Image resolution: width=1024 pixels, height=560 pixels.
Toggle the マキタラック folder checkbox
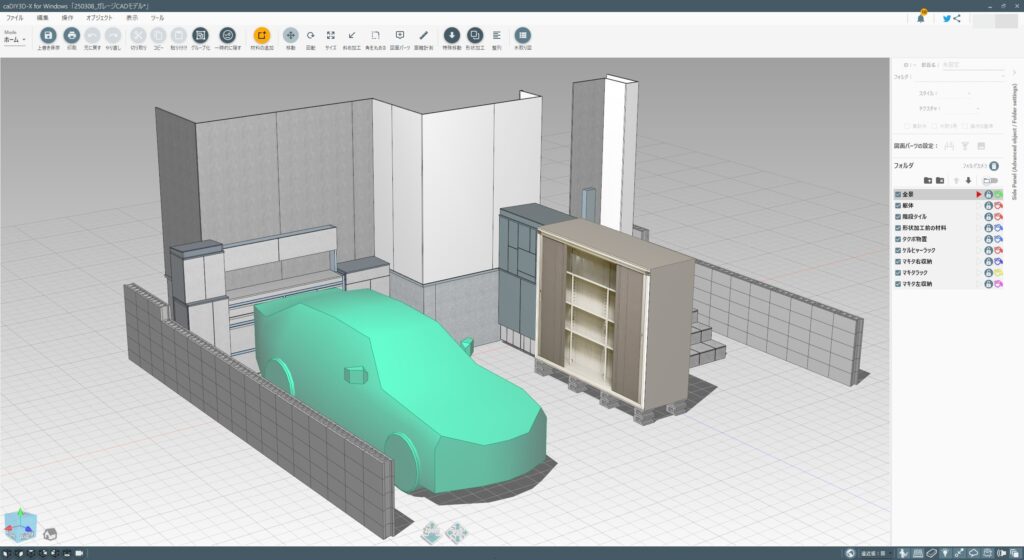click(x=898, y=272)
